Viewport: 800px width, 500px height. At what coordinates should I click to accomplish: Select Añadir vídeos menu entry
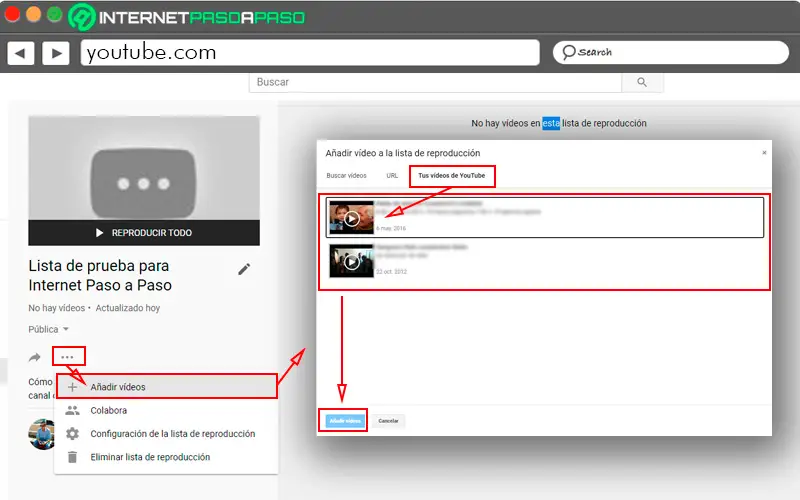point(166,387)
